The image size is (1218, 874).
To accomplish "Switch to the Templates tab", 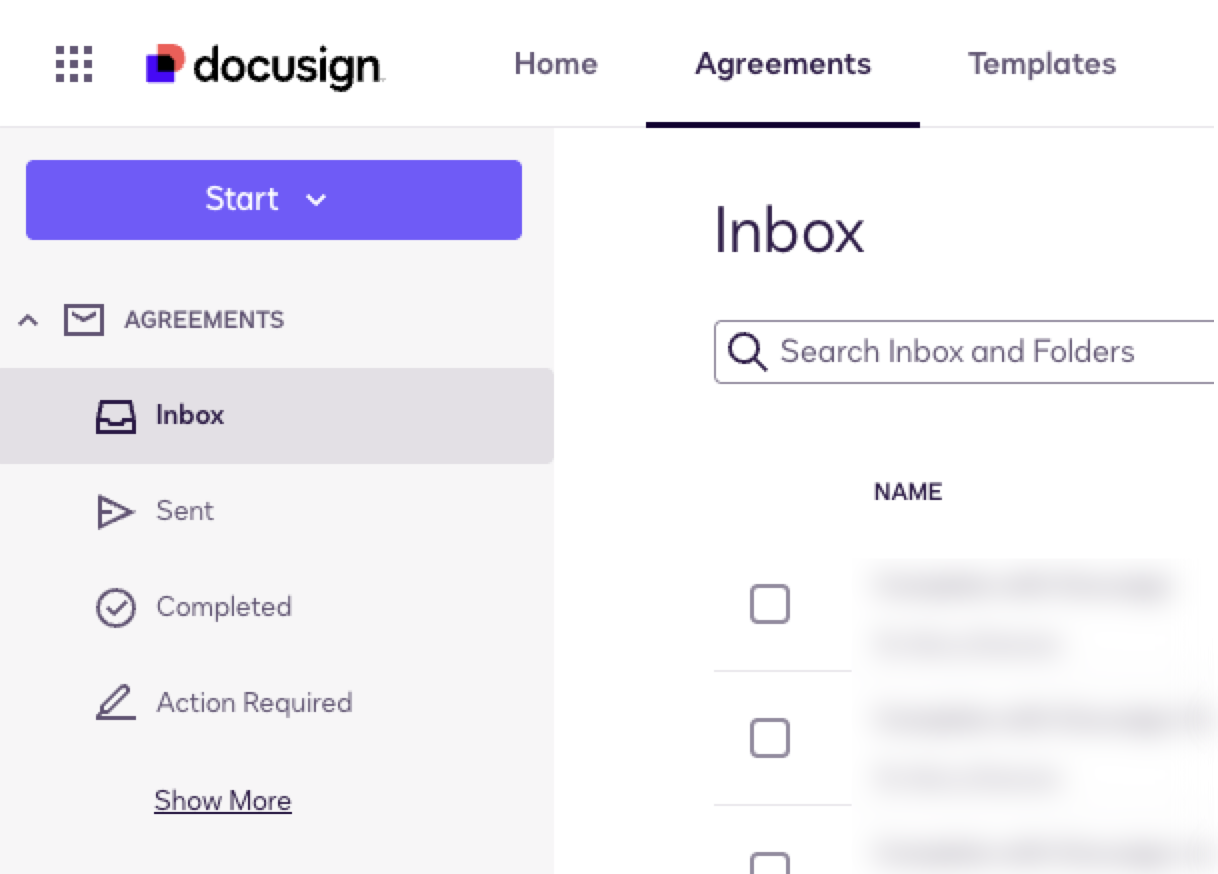I will coord(1041,64).
